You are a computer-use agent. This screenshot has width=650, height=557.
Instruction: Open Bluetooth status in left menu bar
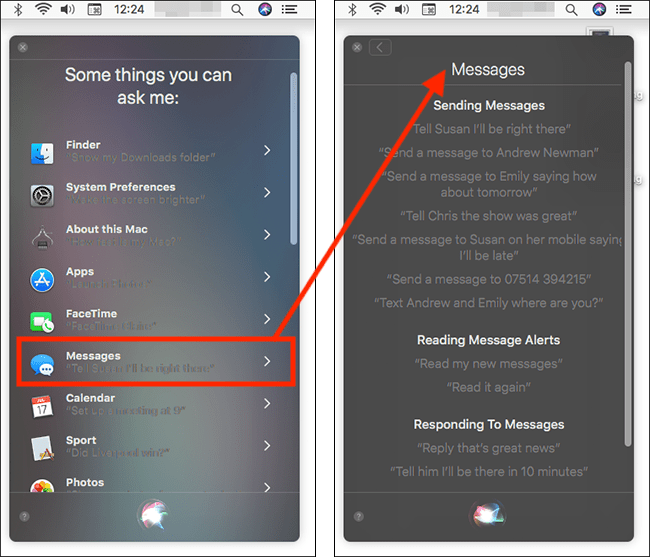[x=18, y=9]
